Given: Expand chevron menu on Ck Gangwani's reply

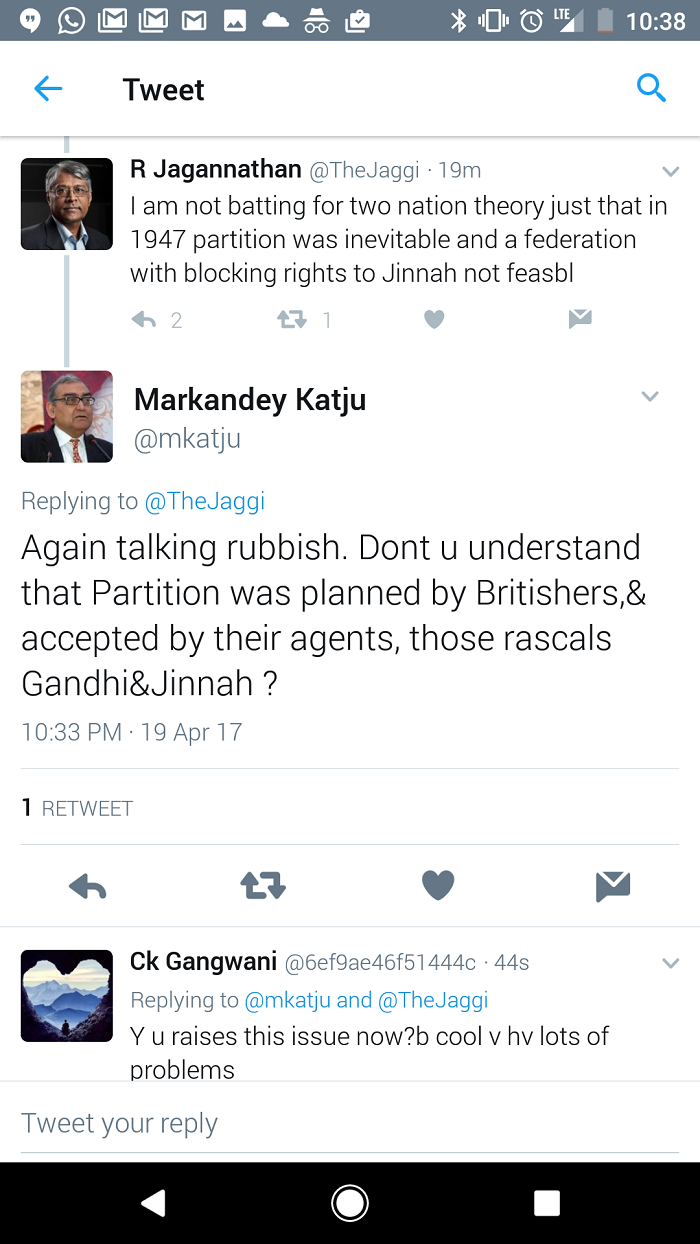Looking at the screenshot, I should tap(670, 964).
